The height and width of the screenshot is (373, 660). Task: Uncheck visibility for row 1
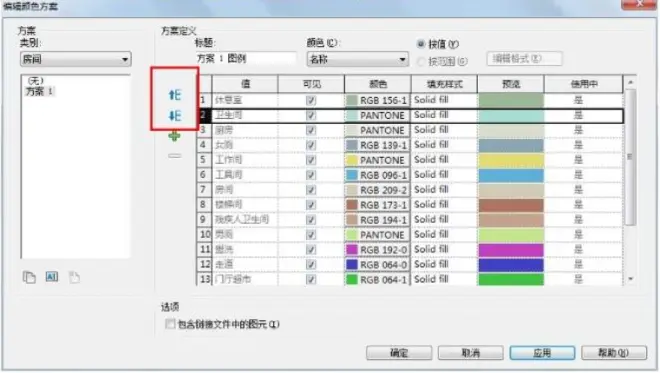pyautogui.click(x=311, y=100)
